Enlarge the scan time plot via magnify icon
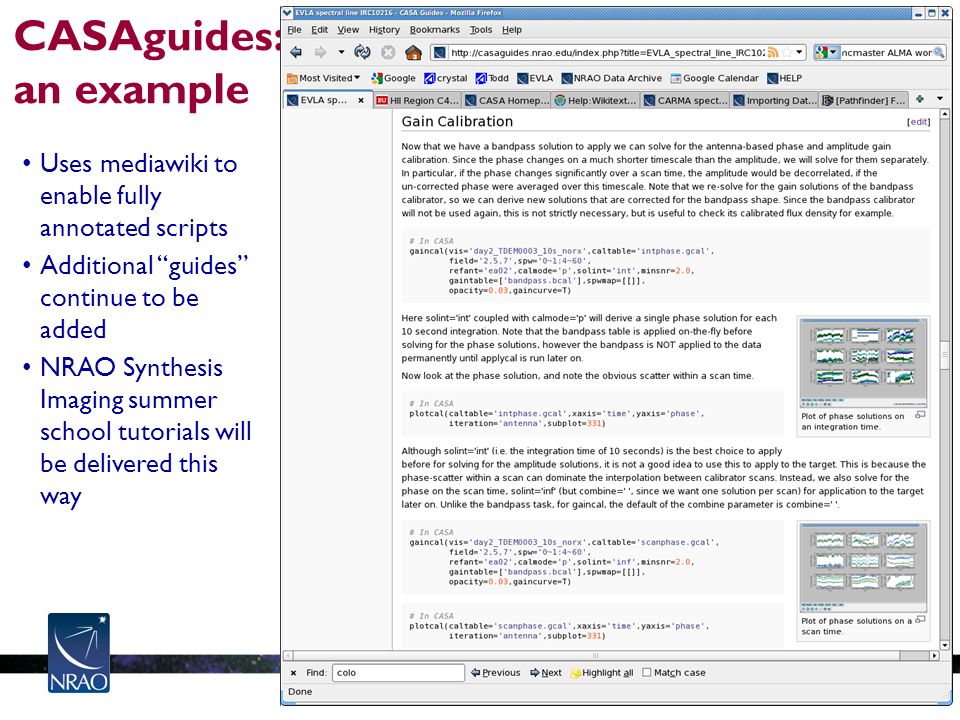960x720 pixels. point(920,620)
